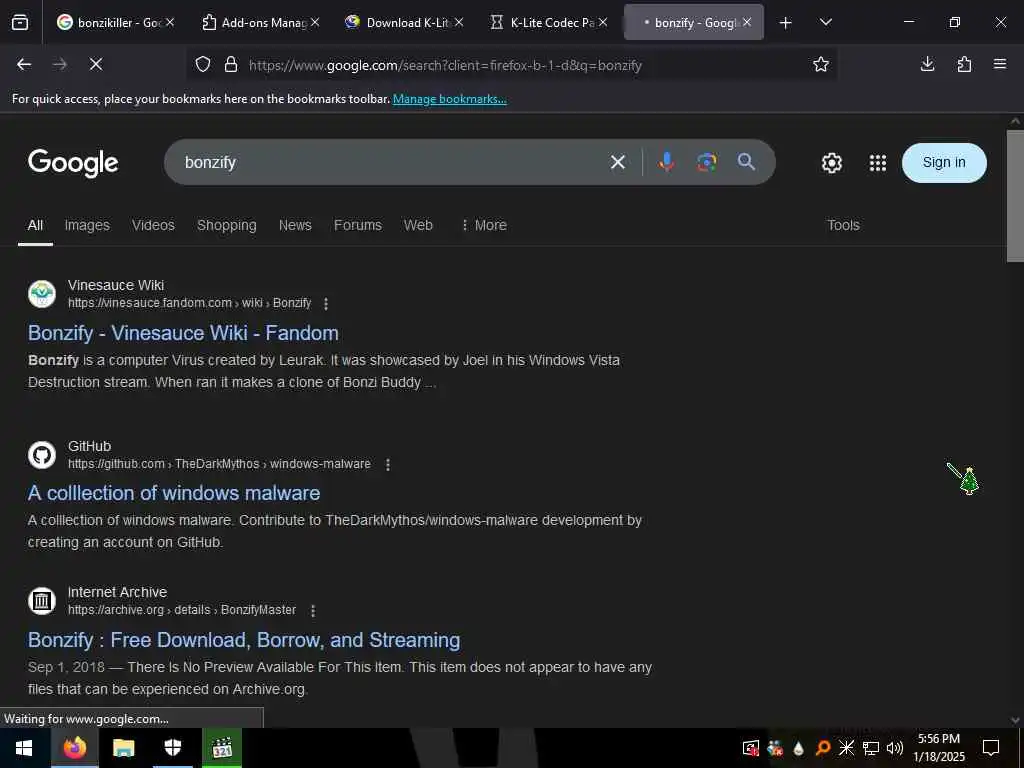Open Firefox View tab overview icon
Image resolution: width=1024 pixels, height=768 pixels.
coord(20,22)
